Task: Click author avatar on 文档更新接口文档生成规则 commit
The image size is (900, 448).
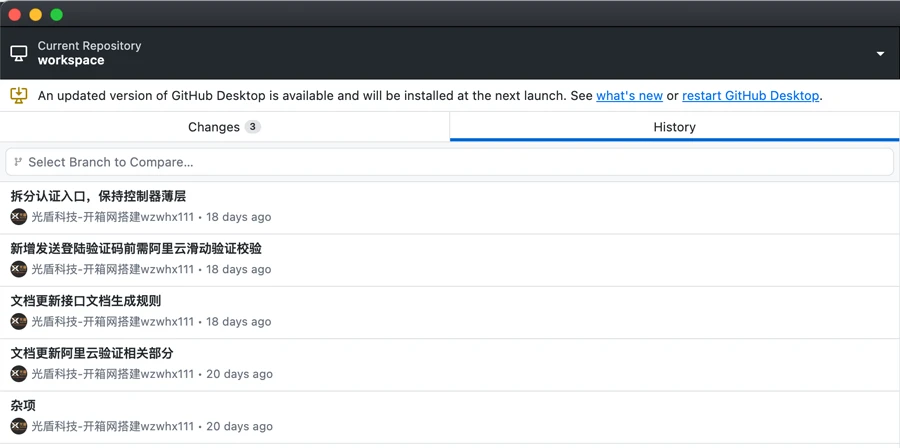Action: coord(19,322)
